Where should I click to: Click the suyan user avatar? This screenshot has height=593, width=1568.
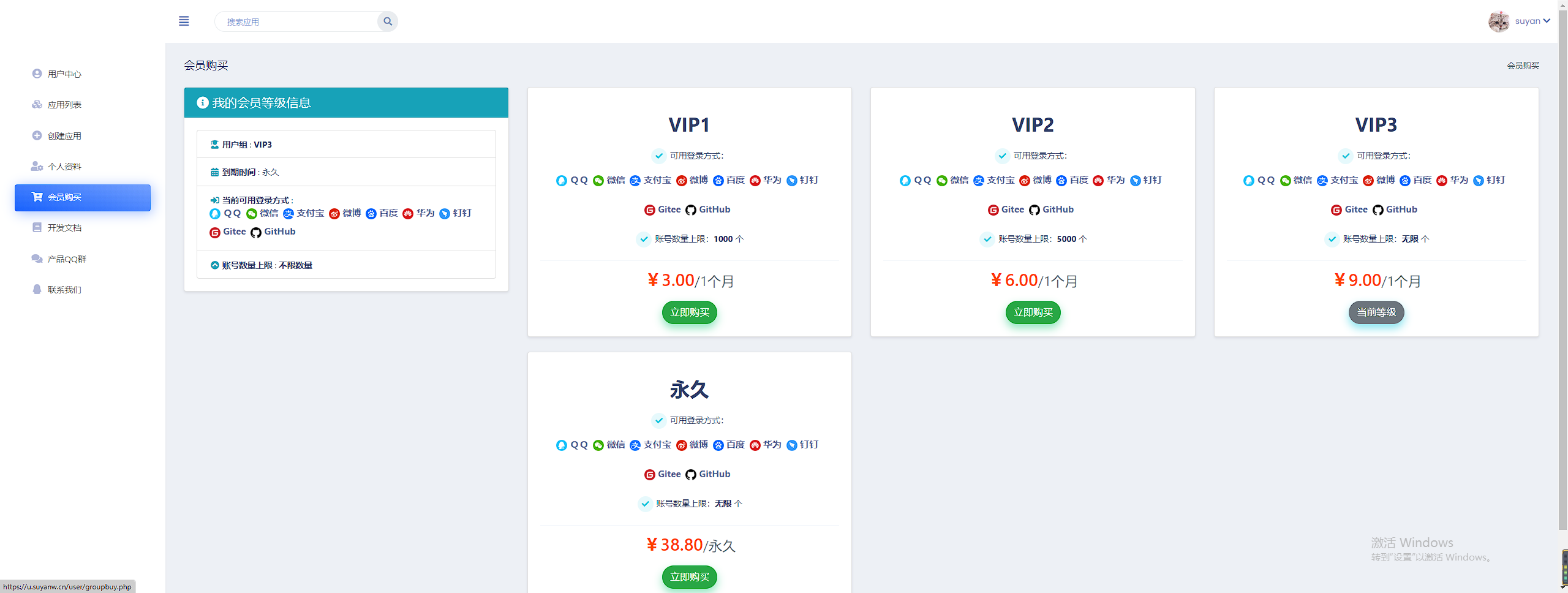1498,21
